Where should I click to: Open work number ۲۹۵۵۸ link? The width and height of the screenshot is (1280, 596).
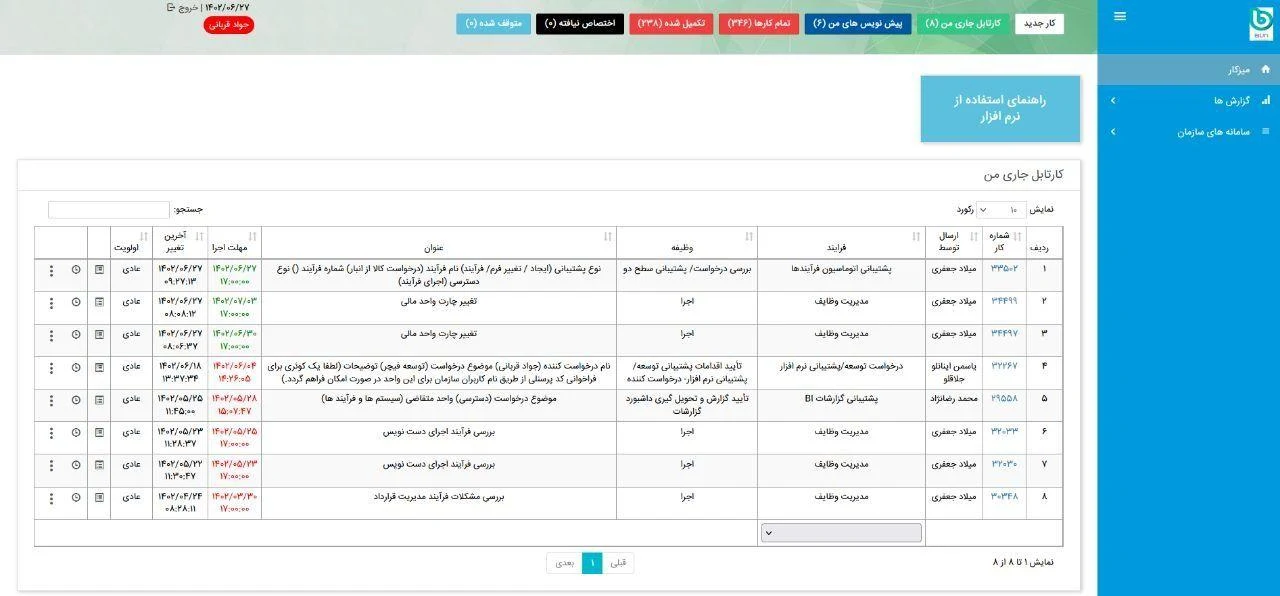[1004, 398]
